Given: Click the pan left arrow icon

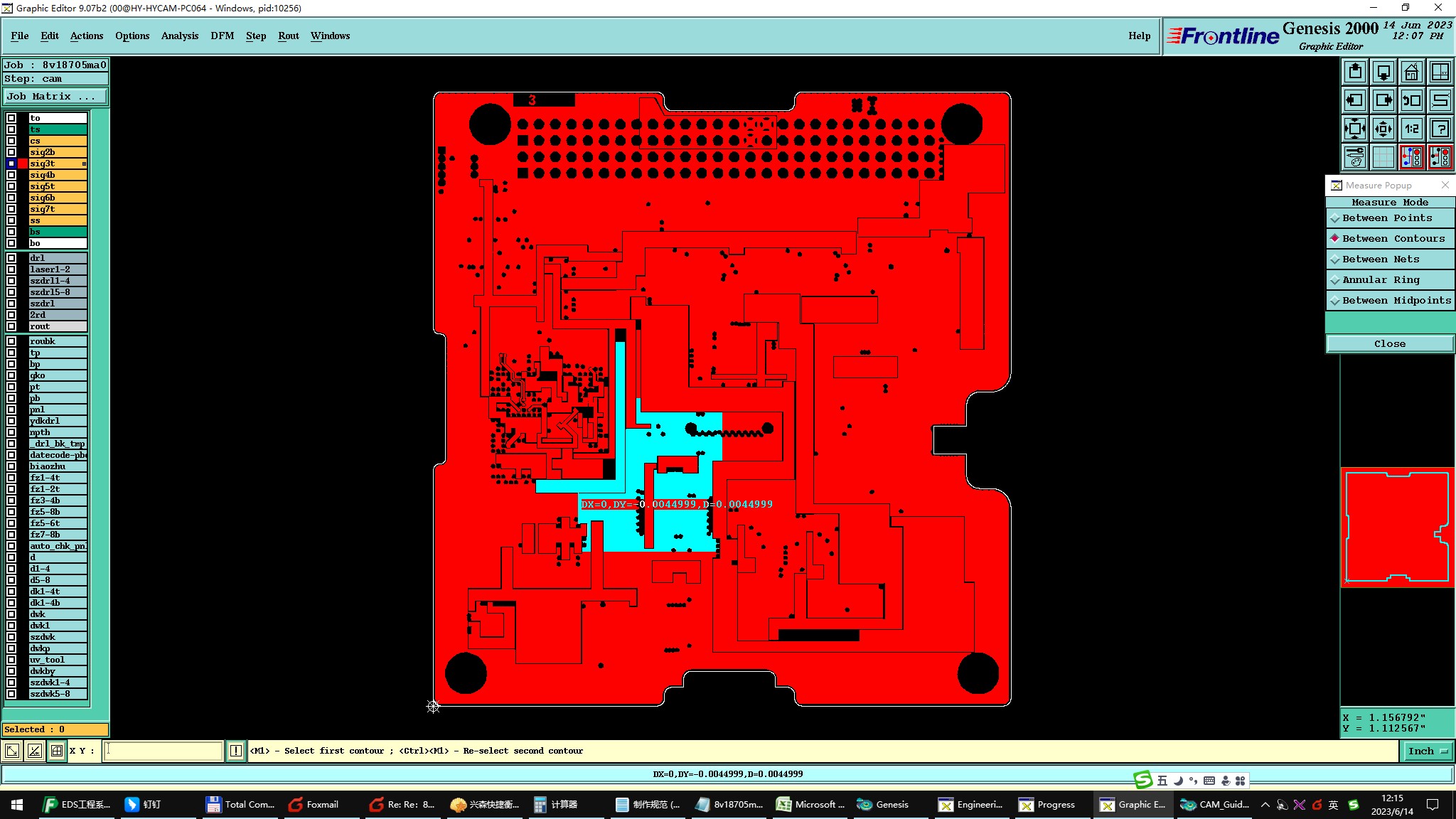Looking at the screenshot, I should [1355, 100].
